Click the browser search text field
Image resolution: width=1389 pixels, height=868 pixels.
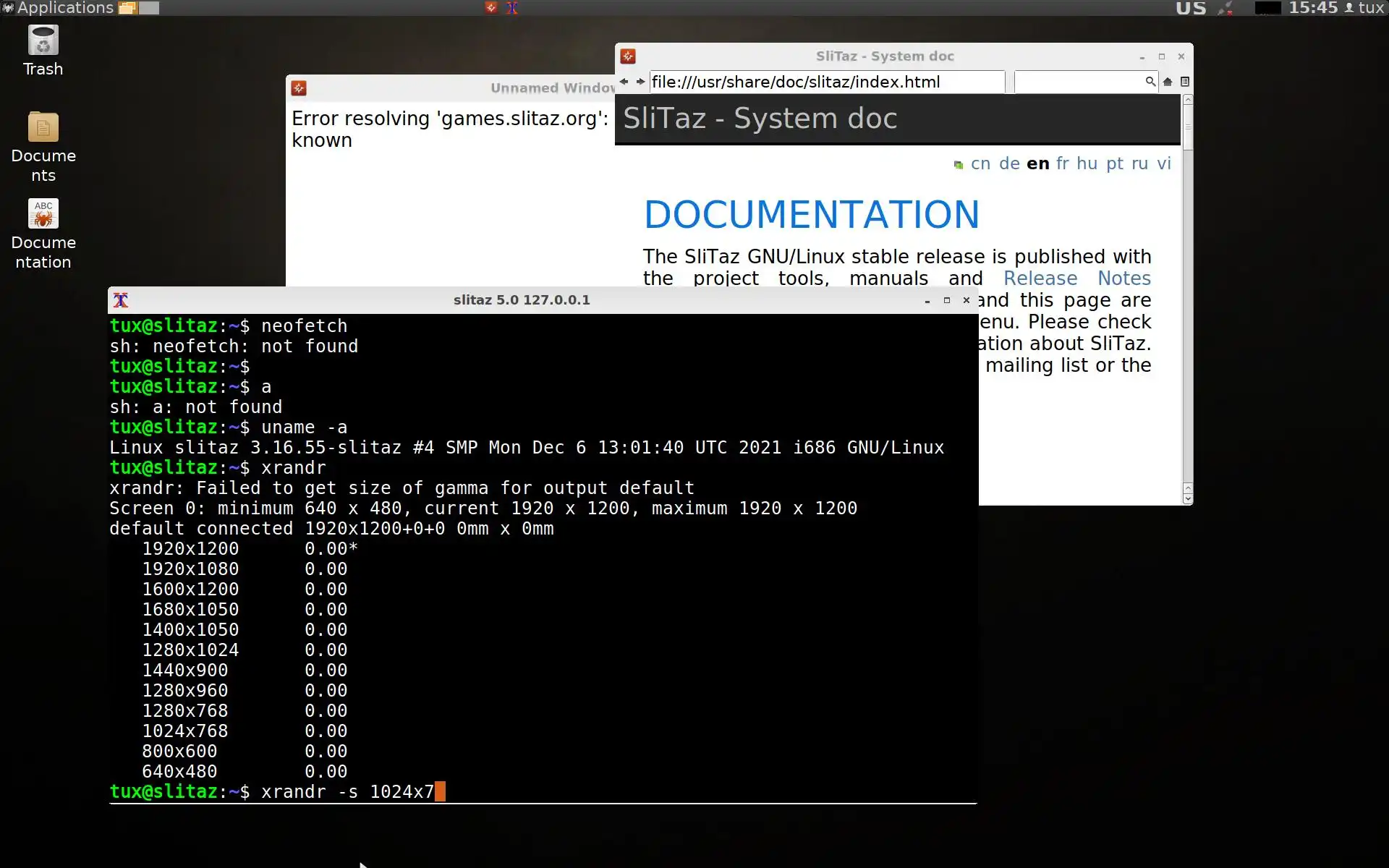[1078, 82]
